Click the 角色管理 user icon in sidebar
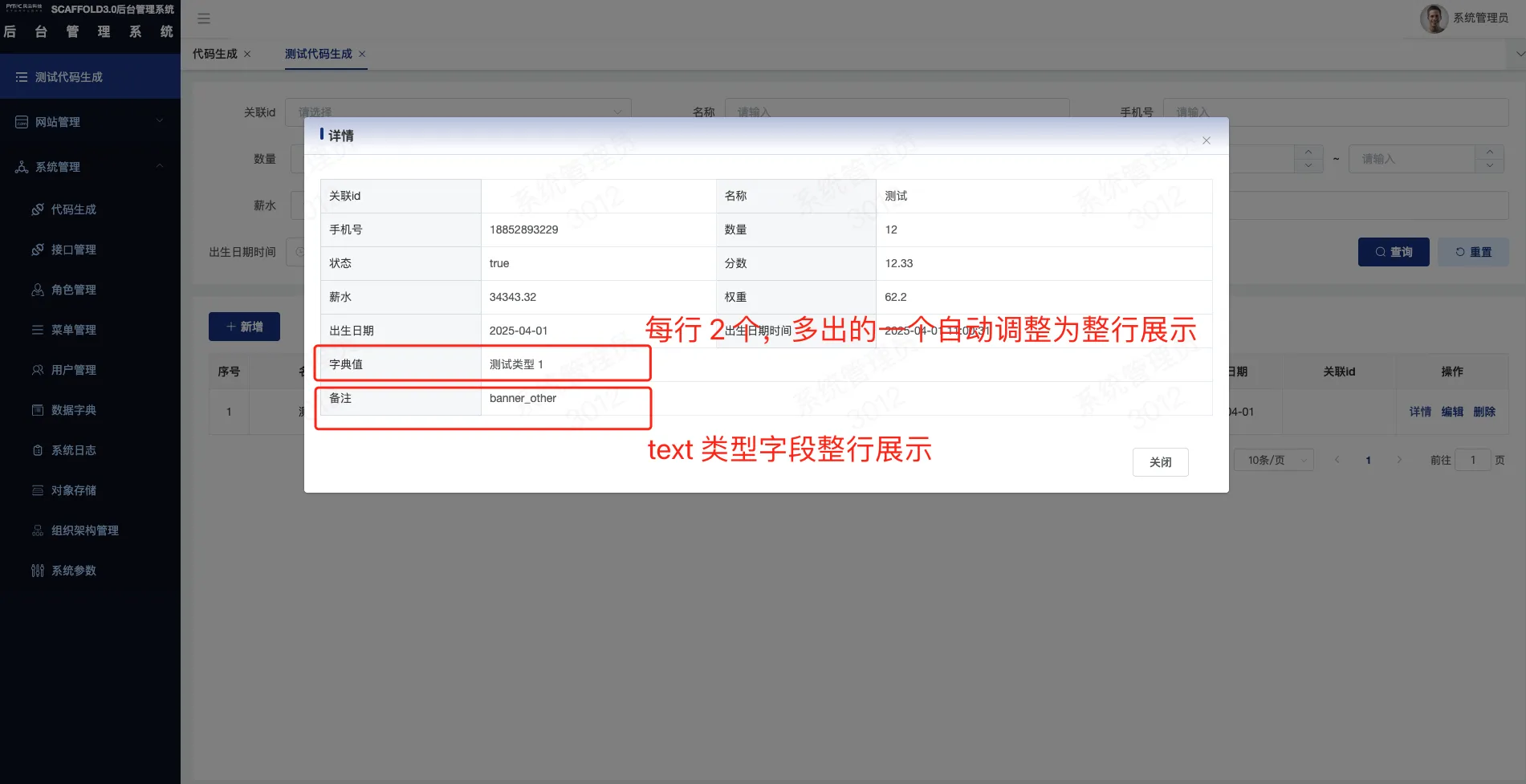This screenshot has width=1526, height=784. 38,290
